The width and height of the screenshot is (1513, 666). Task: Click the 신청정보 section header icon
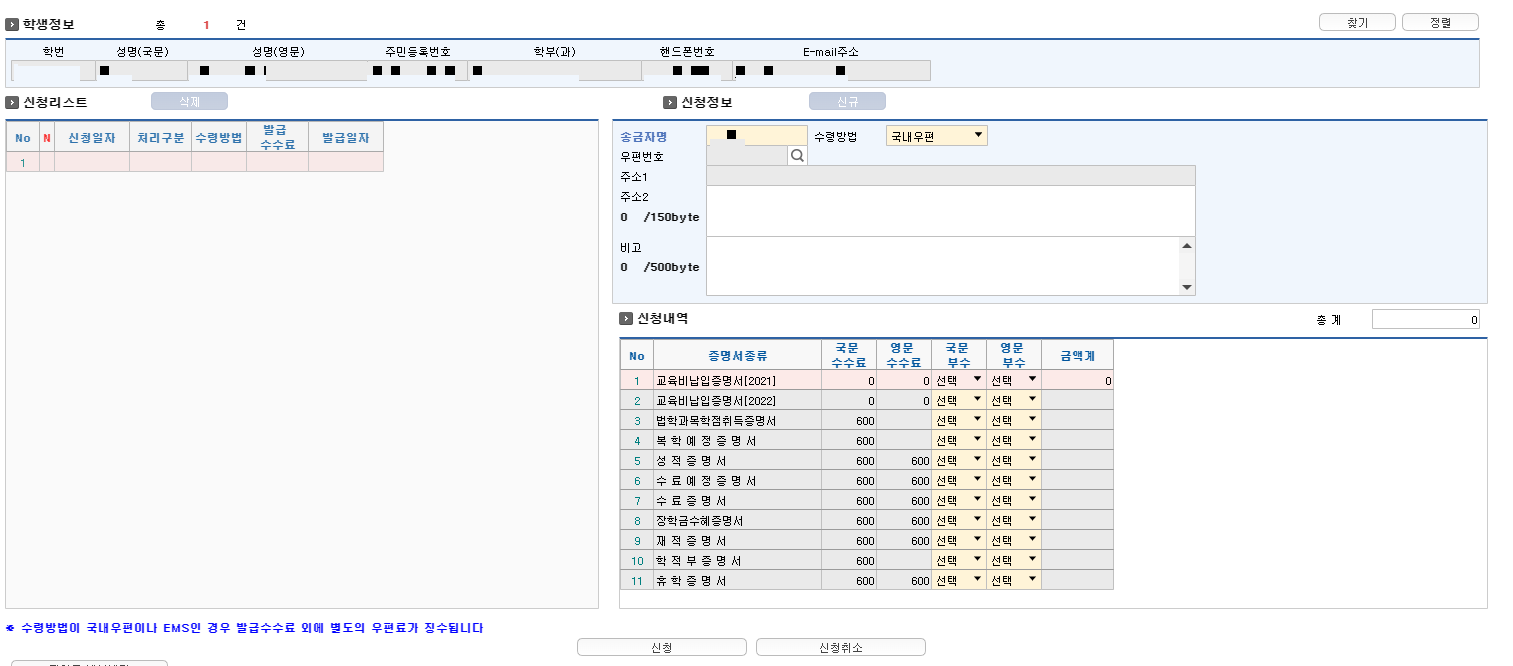(669, 100)
